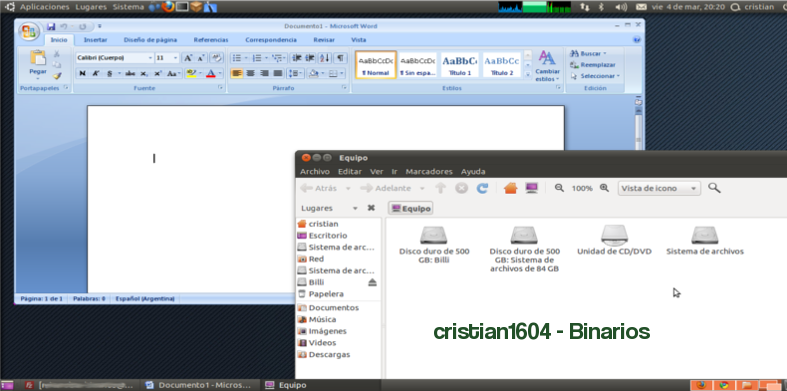This screenshot has height=391, width=787.
Task: Click the grow font icon
Action: click(x=188, y=58)
